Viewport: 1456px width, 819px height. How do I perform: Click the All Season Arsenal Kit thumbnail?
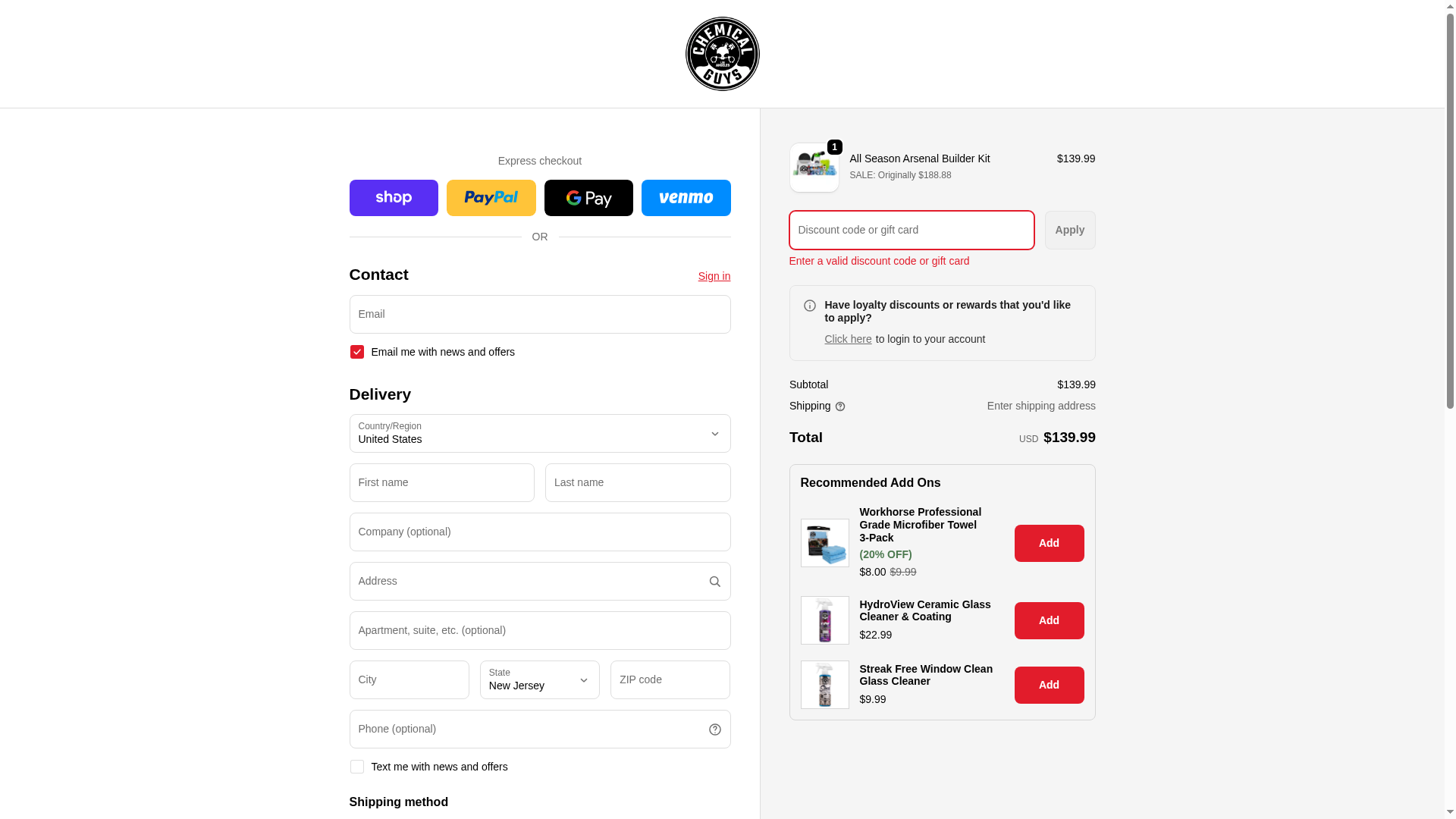814,168
